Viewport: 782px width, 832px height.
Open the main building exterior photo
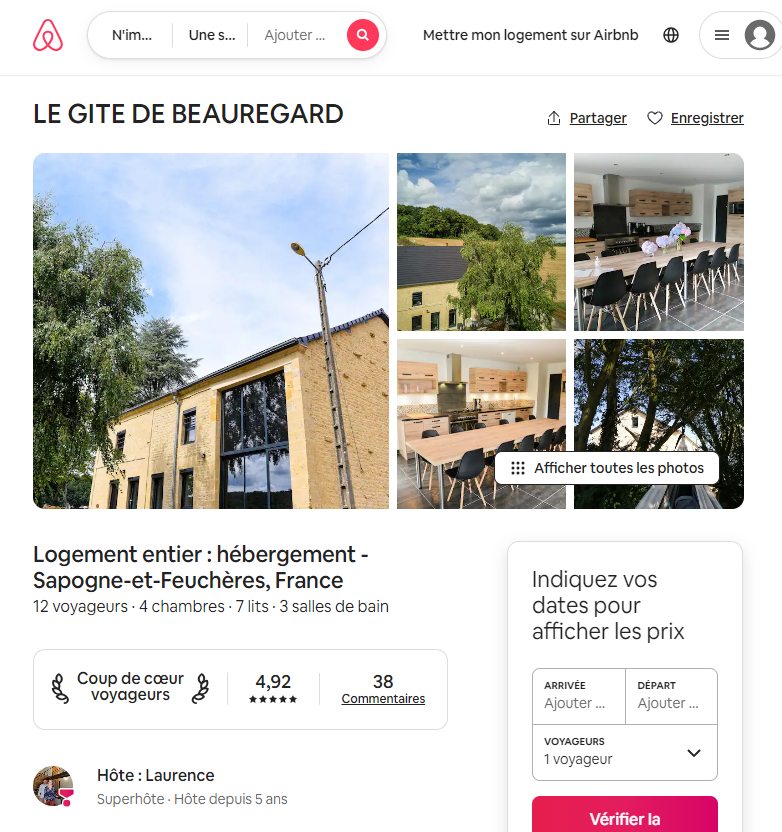pos(211,331)
